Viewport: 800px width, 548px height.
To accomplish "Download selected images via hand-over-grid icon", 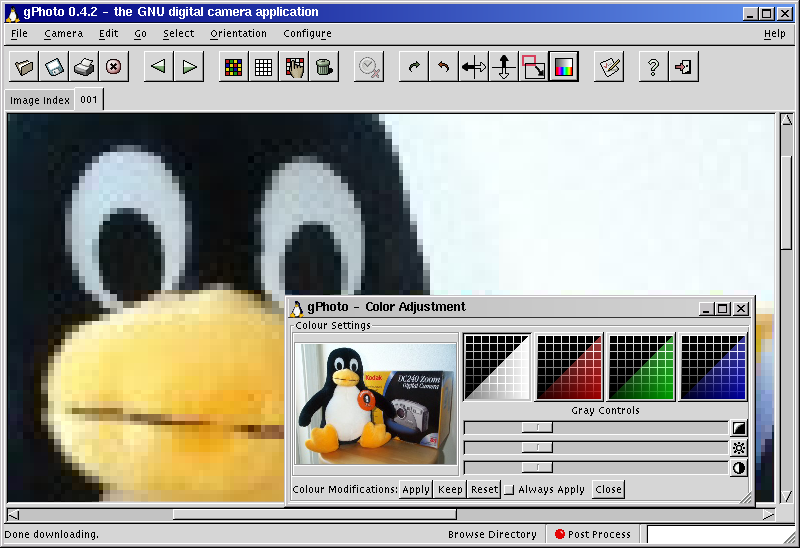I will point(294,66).
